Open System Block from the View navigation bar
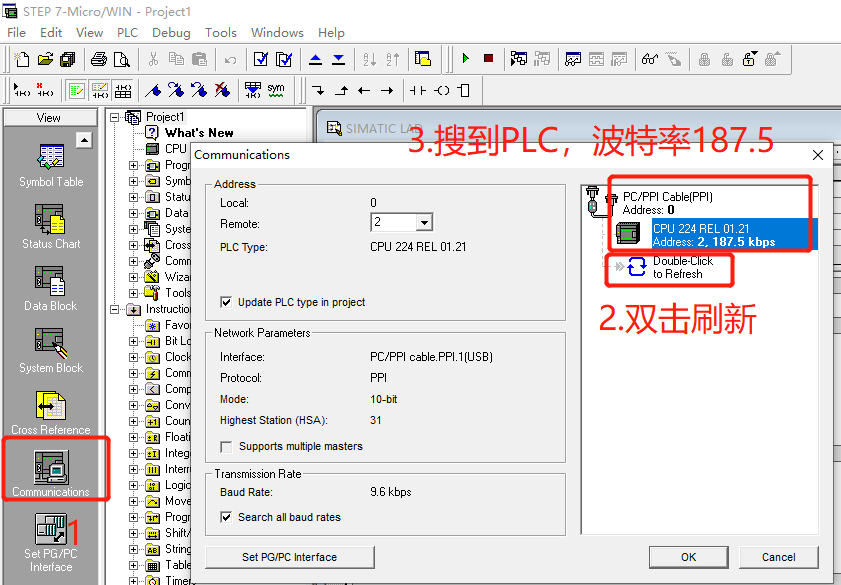 point(51,352)
